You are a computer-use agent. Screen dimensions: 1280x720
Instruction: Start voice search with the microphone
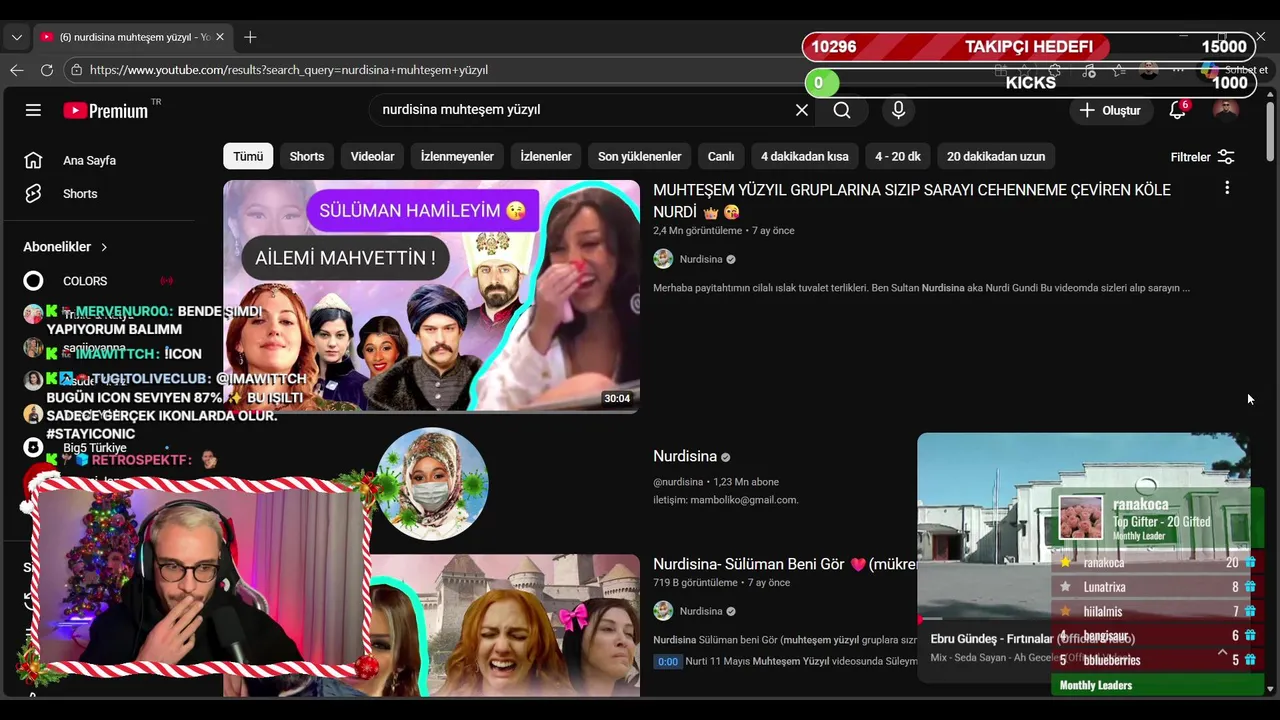point(898,110)
